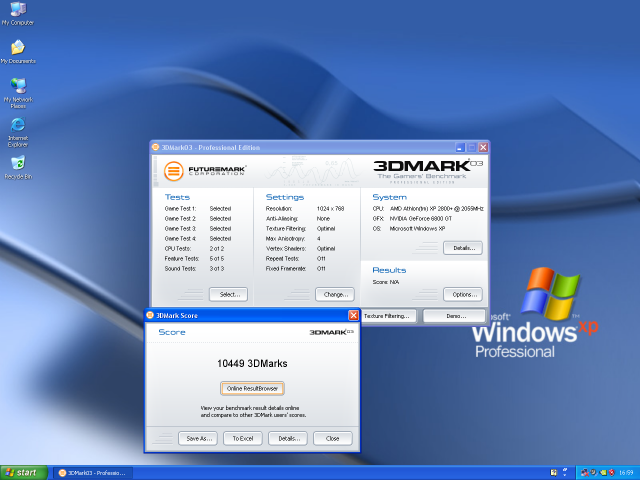
Task: Click the Texture Filtering... button
Action: click(x=388, y=316)
